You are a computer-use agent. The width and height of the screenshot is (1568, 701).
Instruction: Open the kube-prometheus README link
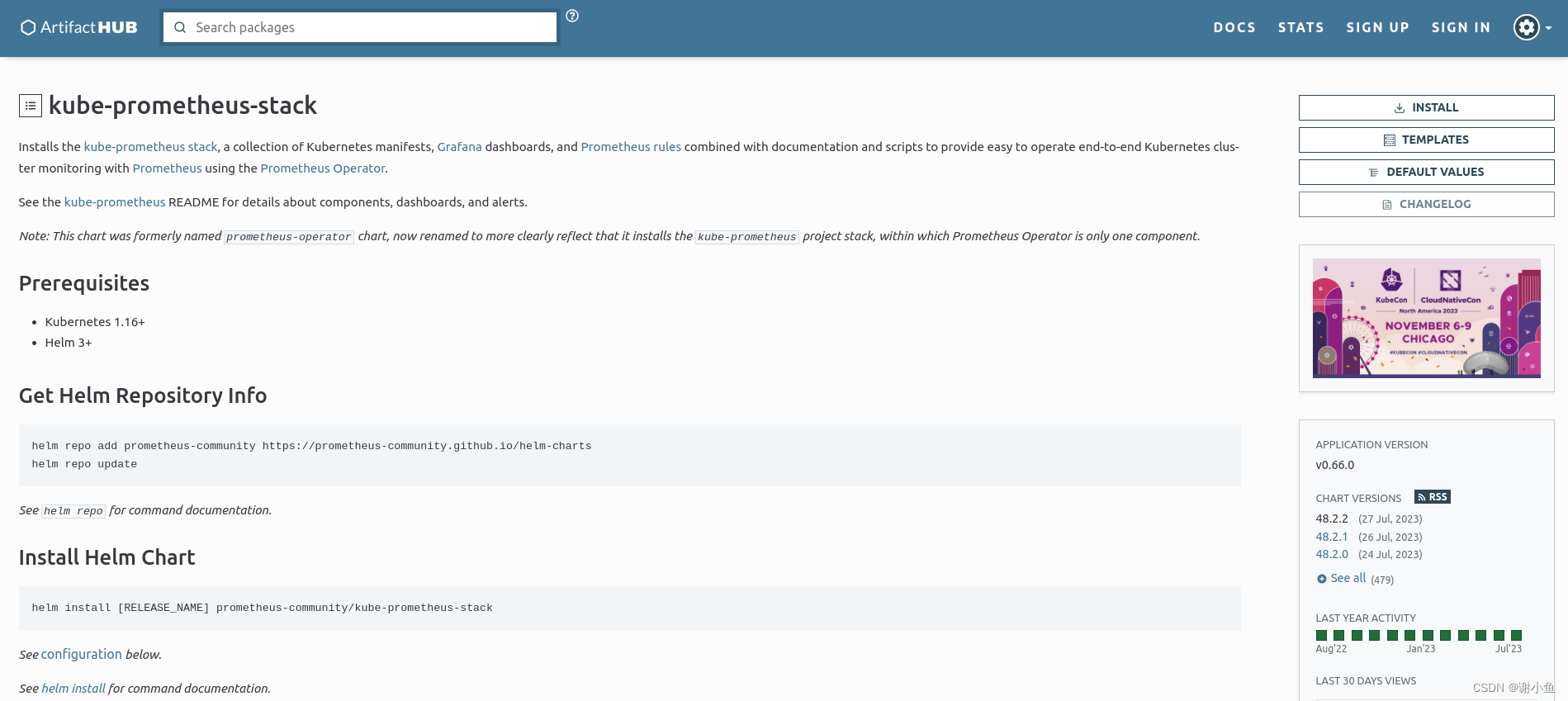click(115, 202)
